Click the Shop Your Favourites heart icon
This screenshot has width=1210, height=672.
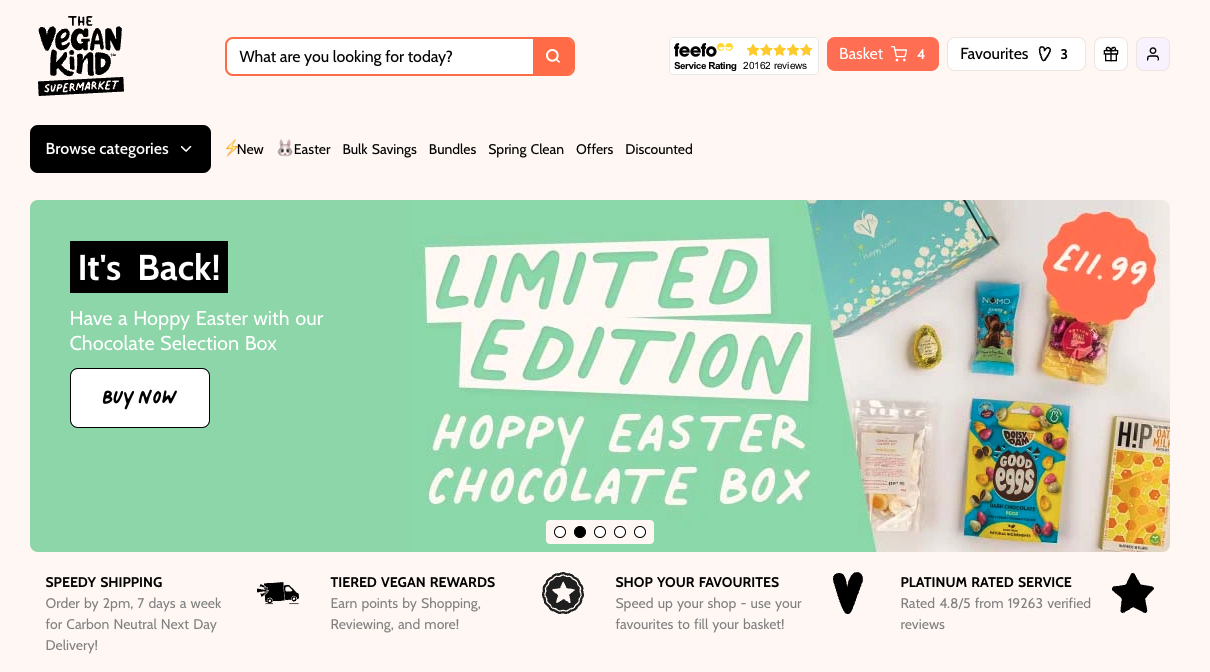pos(847,593)
